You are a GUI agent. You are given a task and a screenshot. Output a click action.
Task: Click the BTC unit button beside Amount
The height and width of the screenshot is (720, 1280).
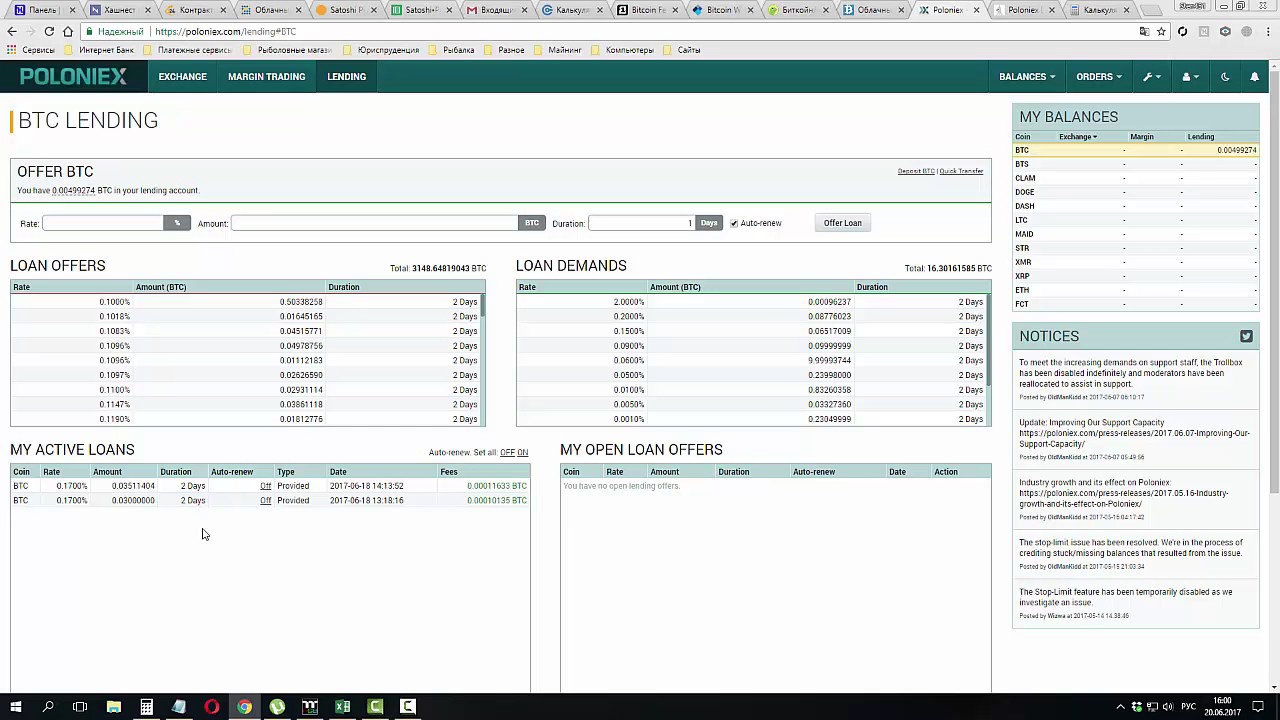[x=532, y=223]
